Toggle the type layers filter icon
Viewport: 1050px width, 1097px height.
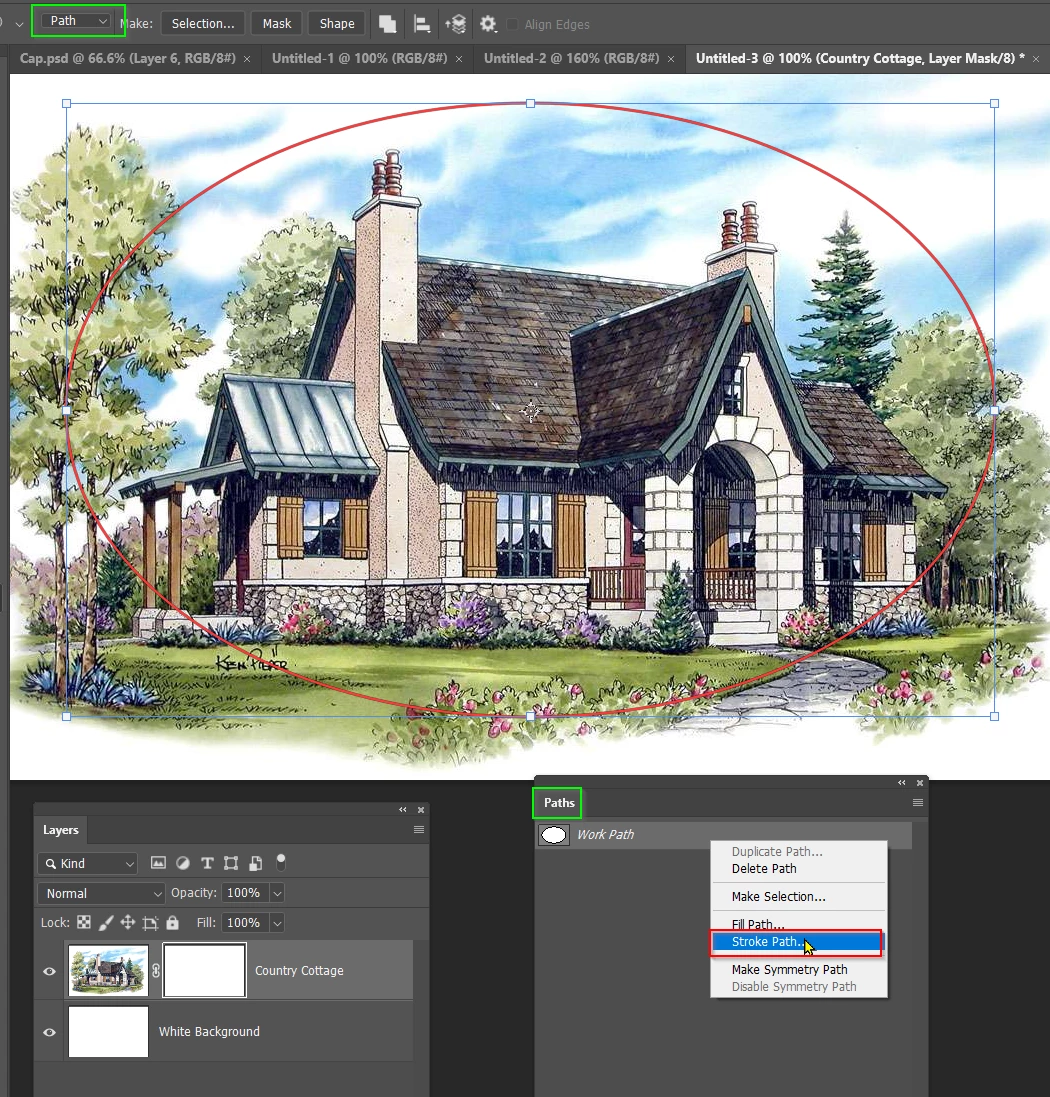[207, 863]
